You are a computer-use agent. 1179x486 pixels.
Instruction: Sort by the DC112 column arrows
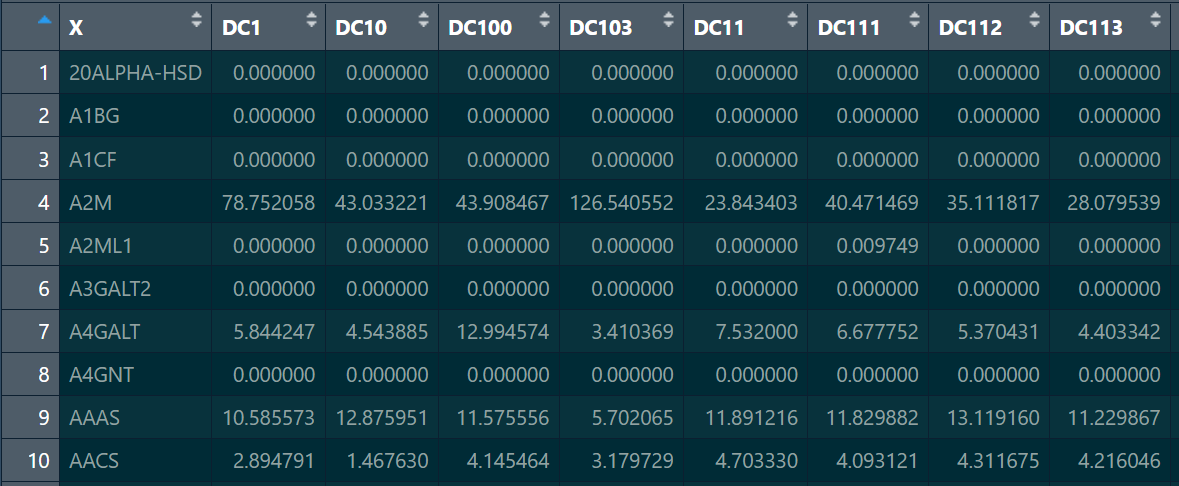[1035, 20]
